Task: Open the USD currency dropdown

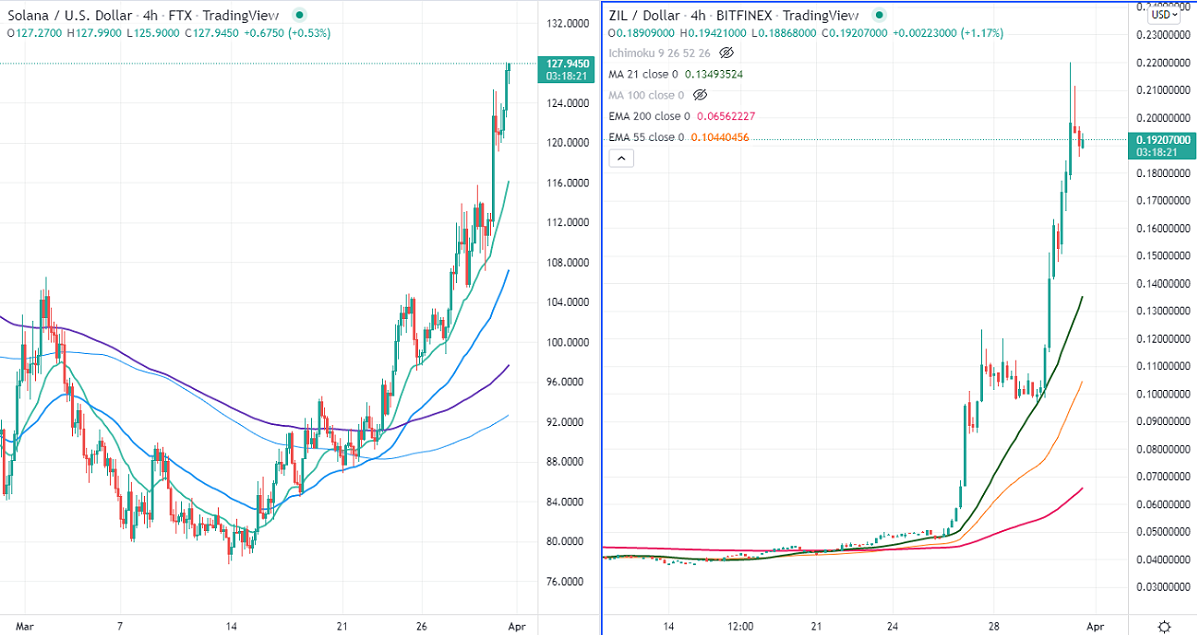Action: [x=1161, y=14]
